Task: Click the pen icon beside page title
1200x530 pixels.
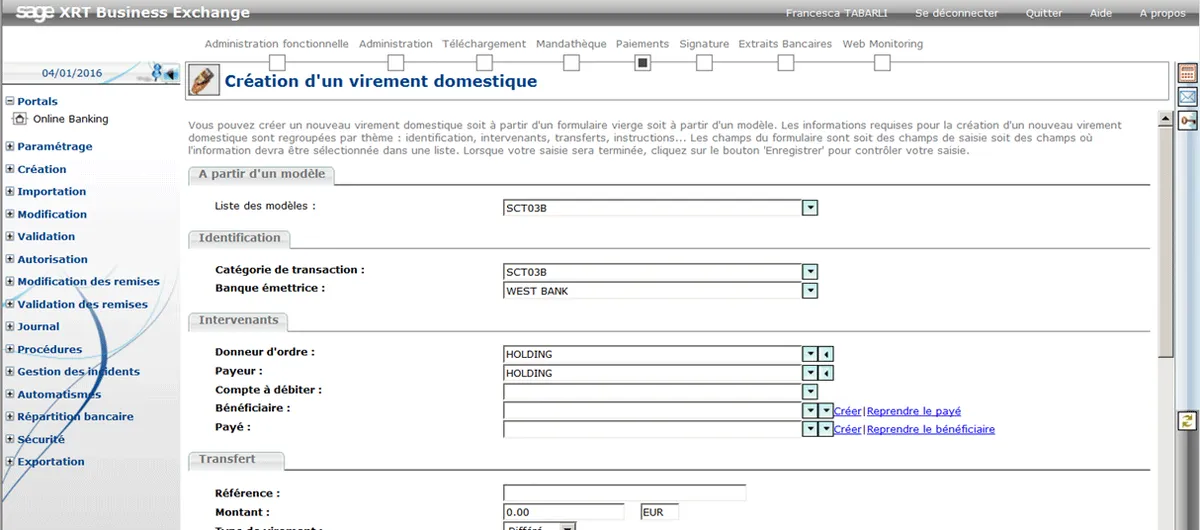Action: pos(204,81)
